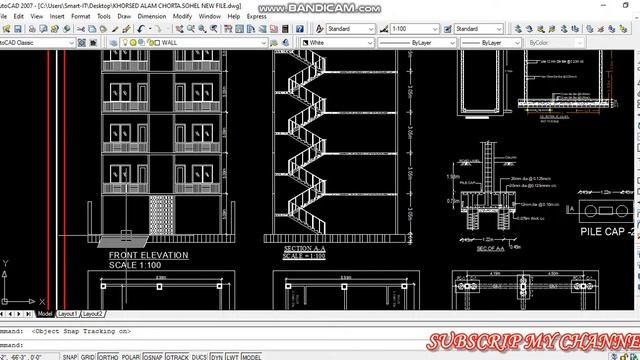Click the Text Style icon

coord(320,29)
